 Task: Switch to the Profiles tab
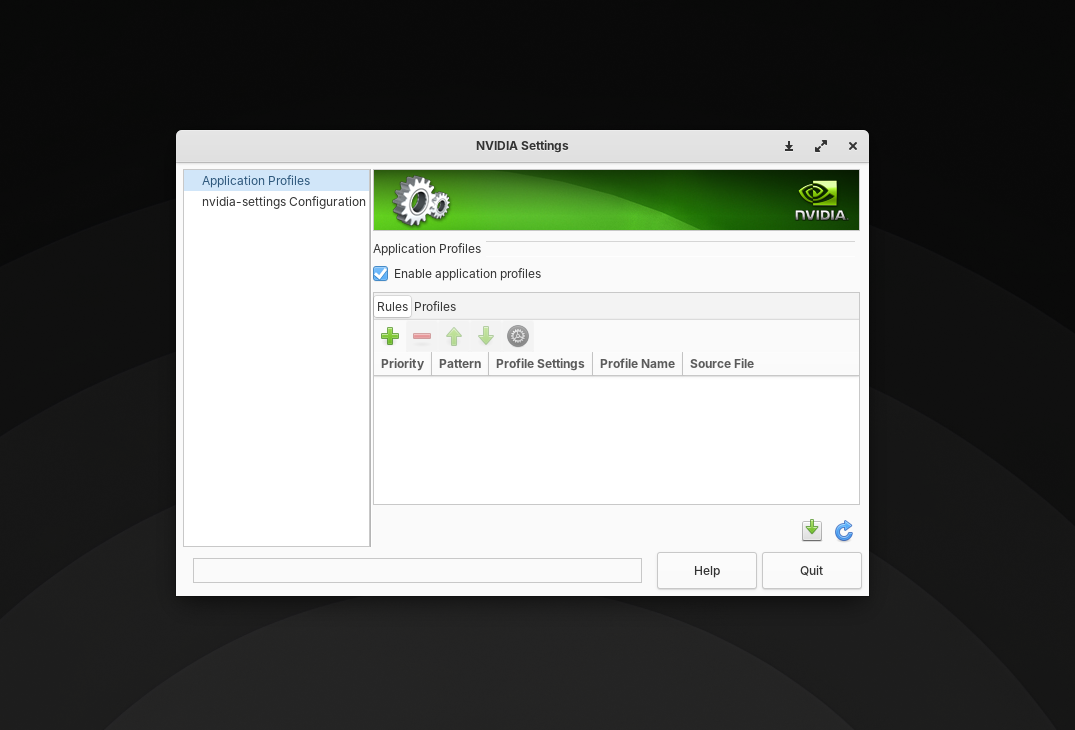(x=435, y=306)
